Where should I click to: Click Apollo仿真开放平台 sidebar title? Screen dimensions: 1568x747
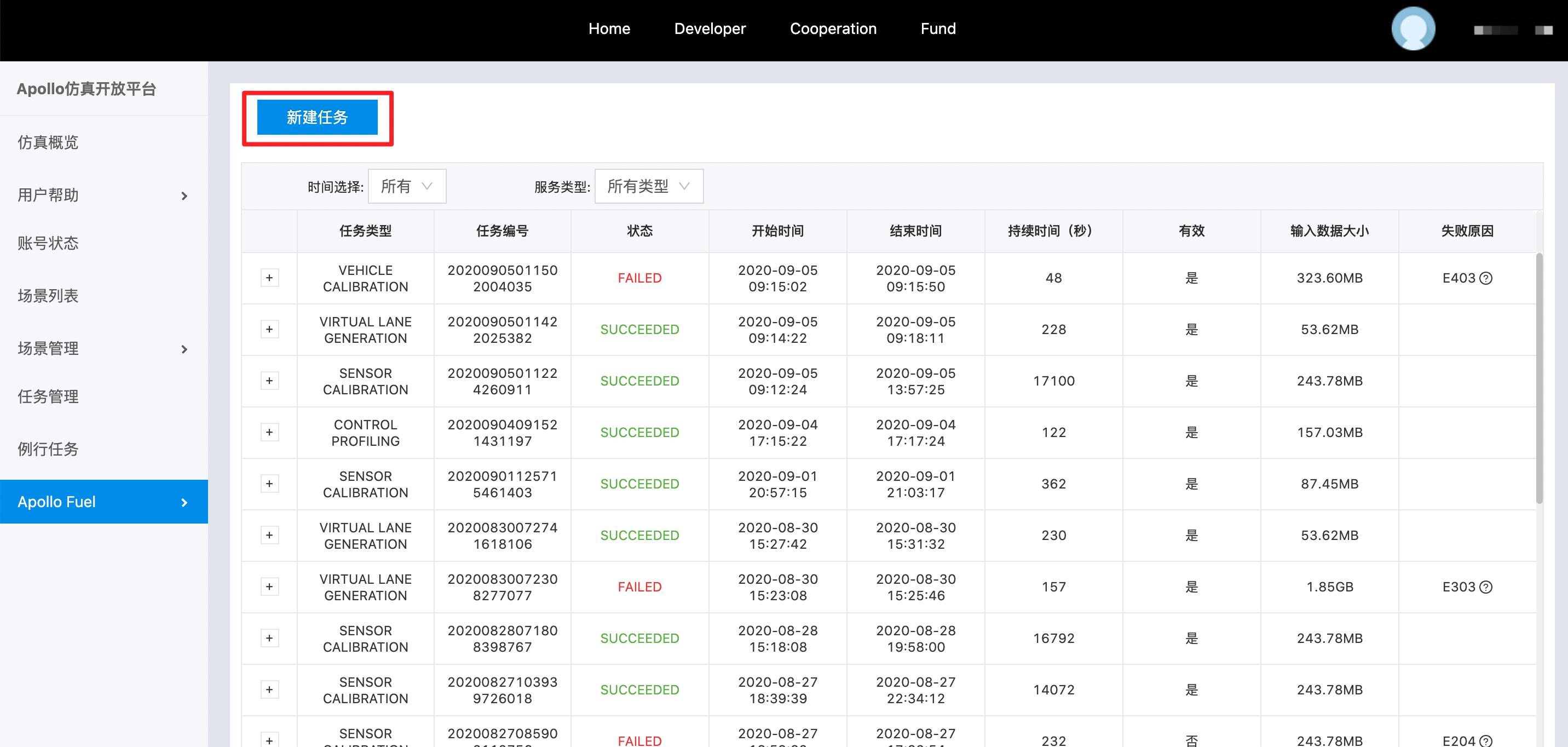pyautogui.click(x=87, y=89)
